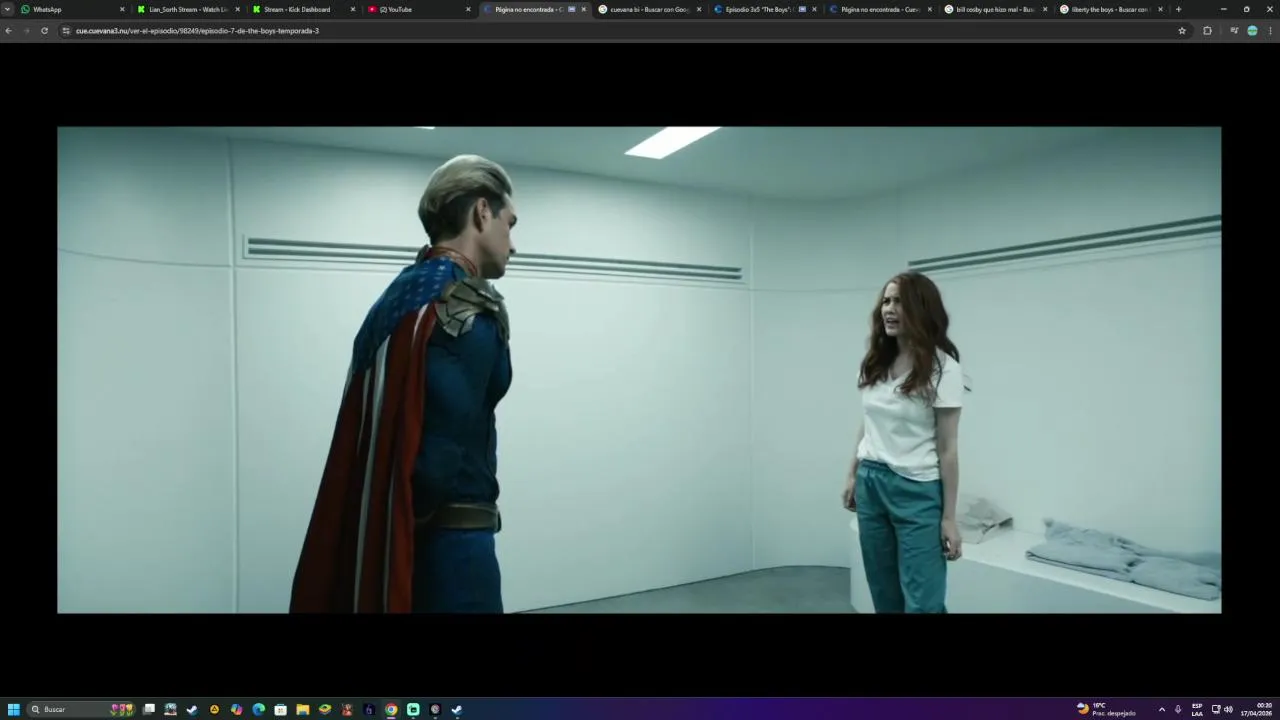This screenshot has height=720, width=1280.
Task: Open the tab search dropdown arrow
Action: coord(7,9)
